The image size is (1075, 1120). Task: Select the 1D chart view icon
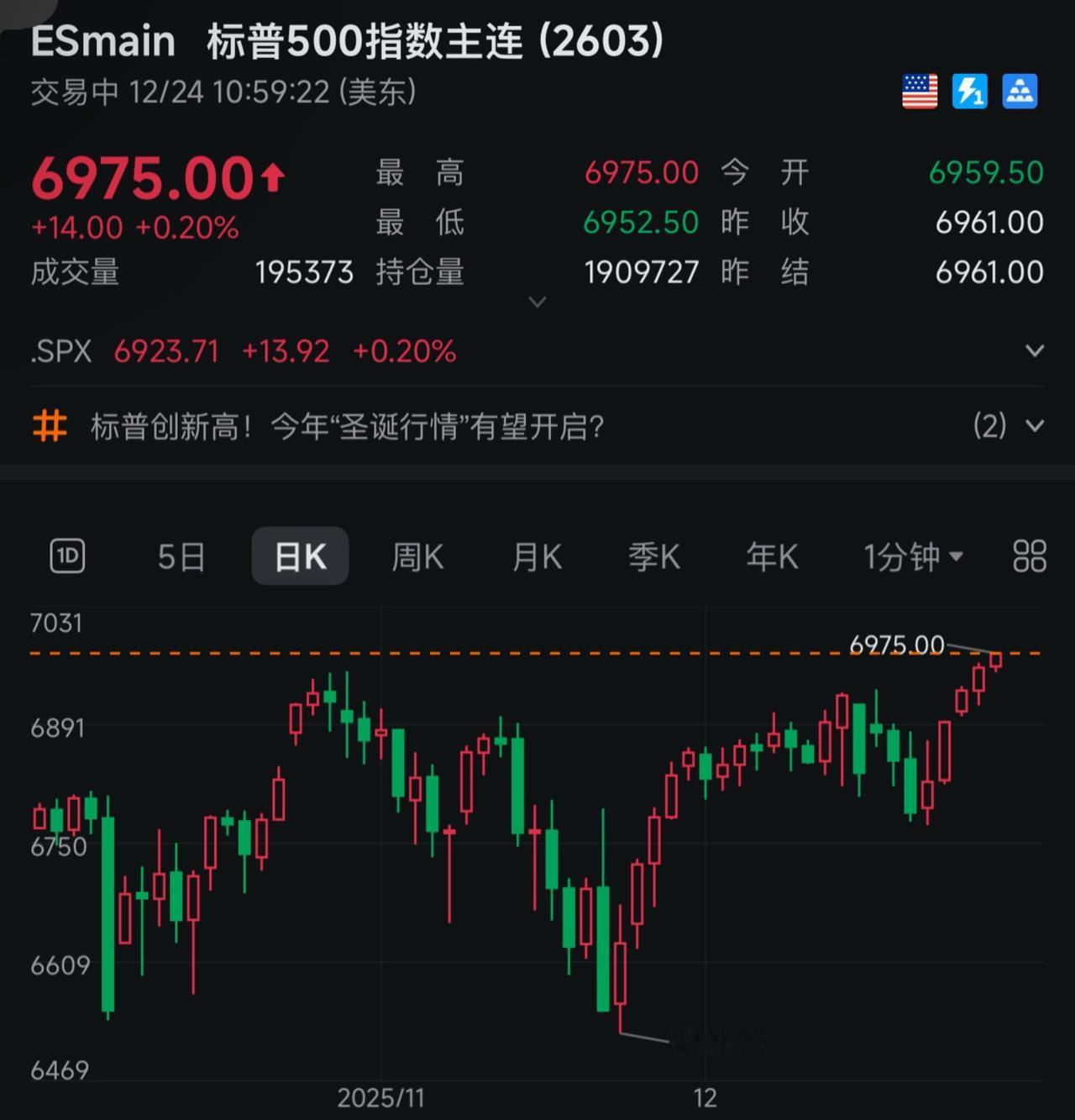point(67,555)
